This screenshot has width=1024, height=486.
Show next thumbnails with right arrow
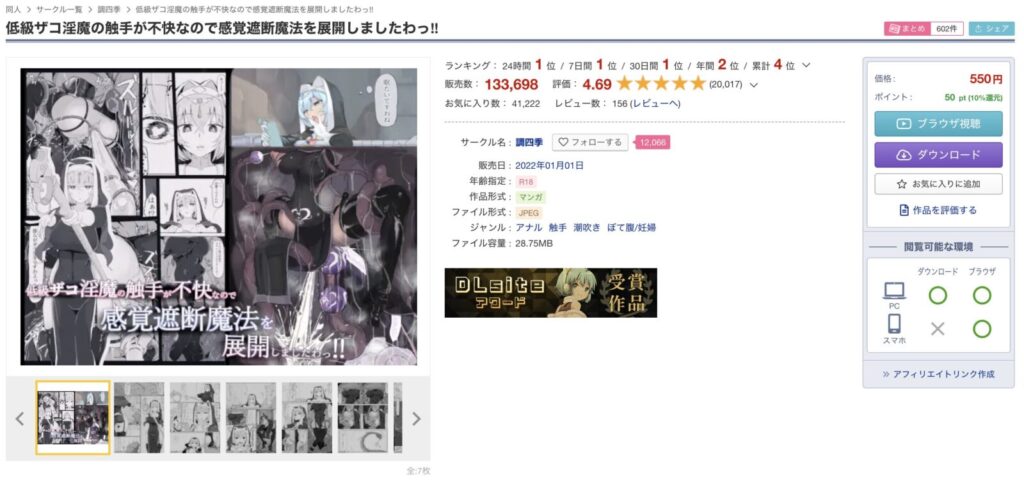[416, 419]
